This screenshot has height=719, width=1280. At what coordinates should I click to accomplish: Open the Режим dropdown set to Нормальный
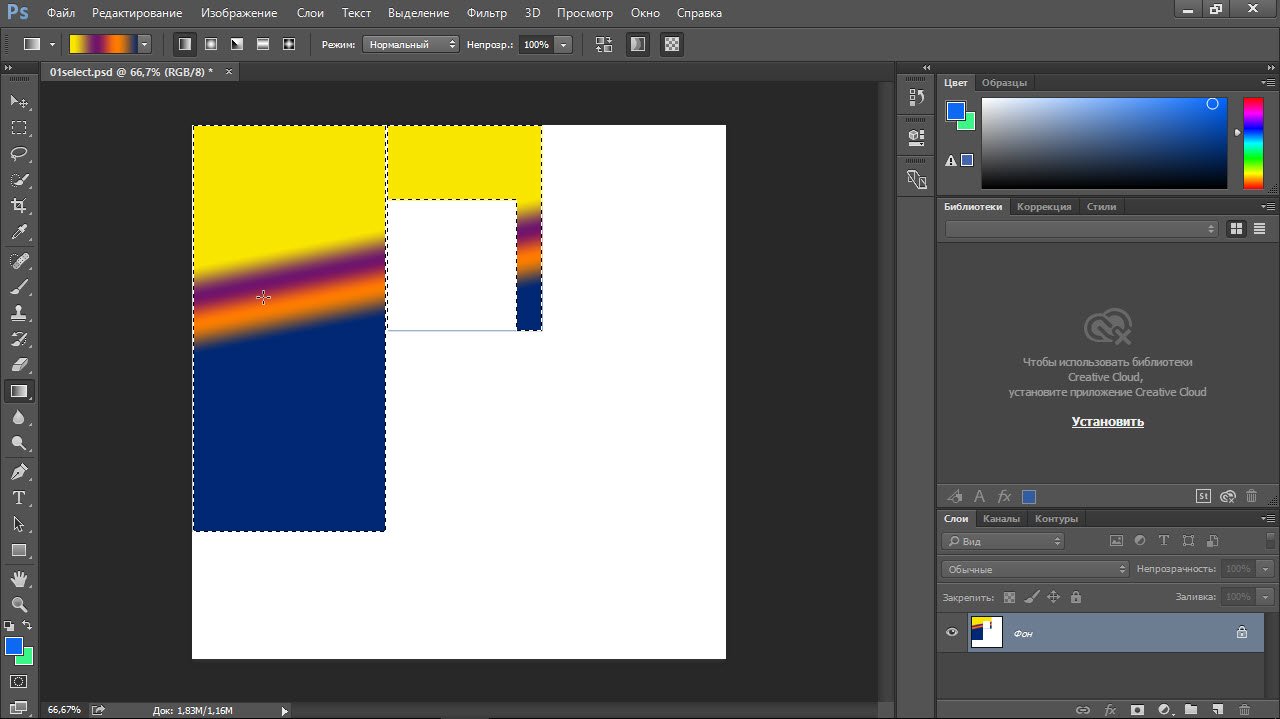pos(411,45)
